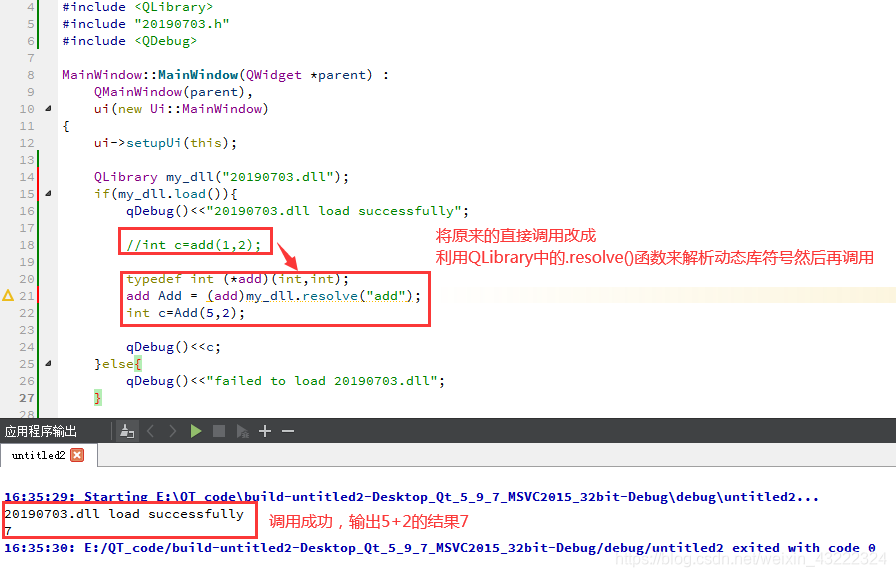Click the re-run configuration icon
The height and width of the screenshot is (577, 896).
(x=241, y=430)
